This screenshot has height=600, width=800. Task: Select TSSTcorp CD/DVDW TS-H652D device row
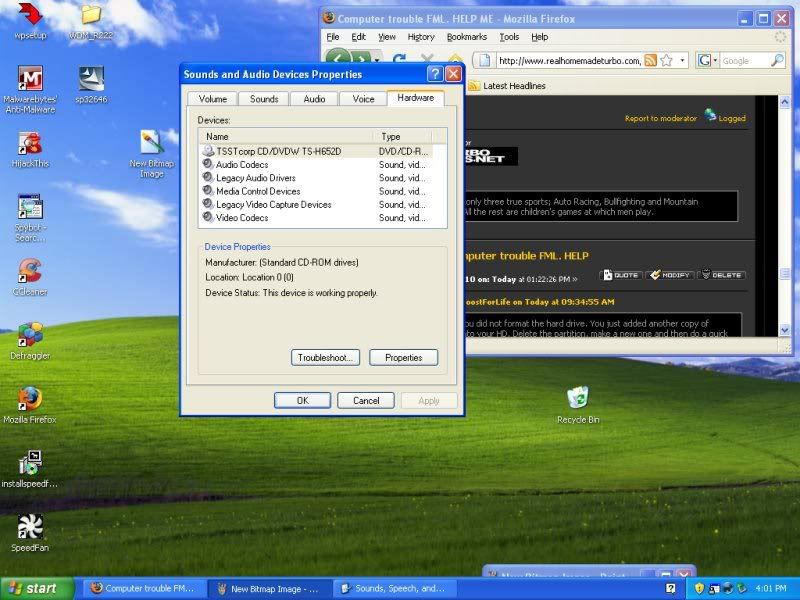coord(316,151)
